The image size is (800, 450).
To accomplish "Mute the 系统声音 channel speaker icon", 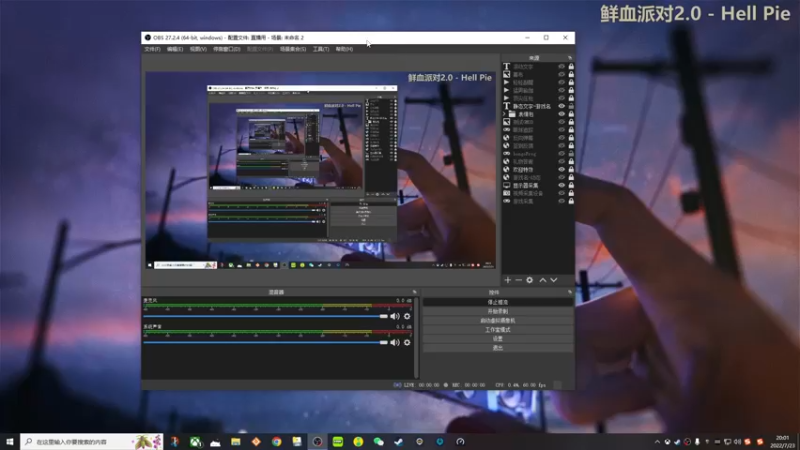I will point(395,342).
